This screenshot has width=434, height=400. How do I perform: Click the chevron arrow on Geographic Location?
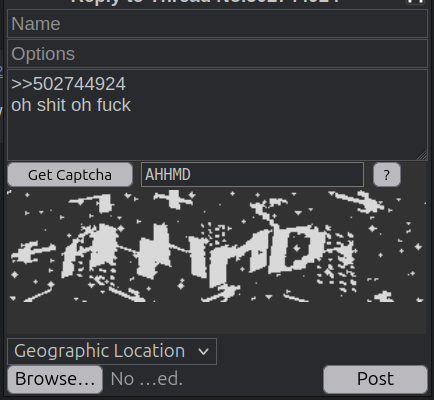(x=203, y=351)
